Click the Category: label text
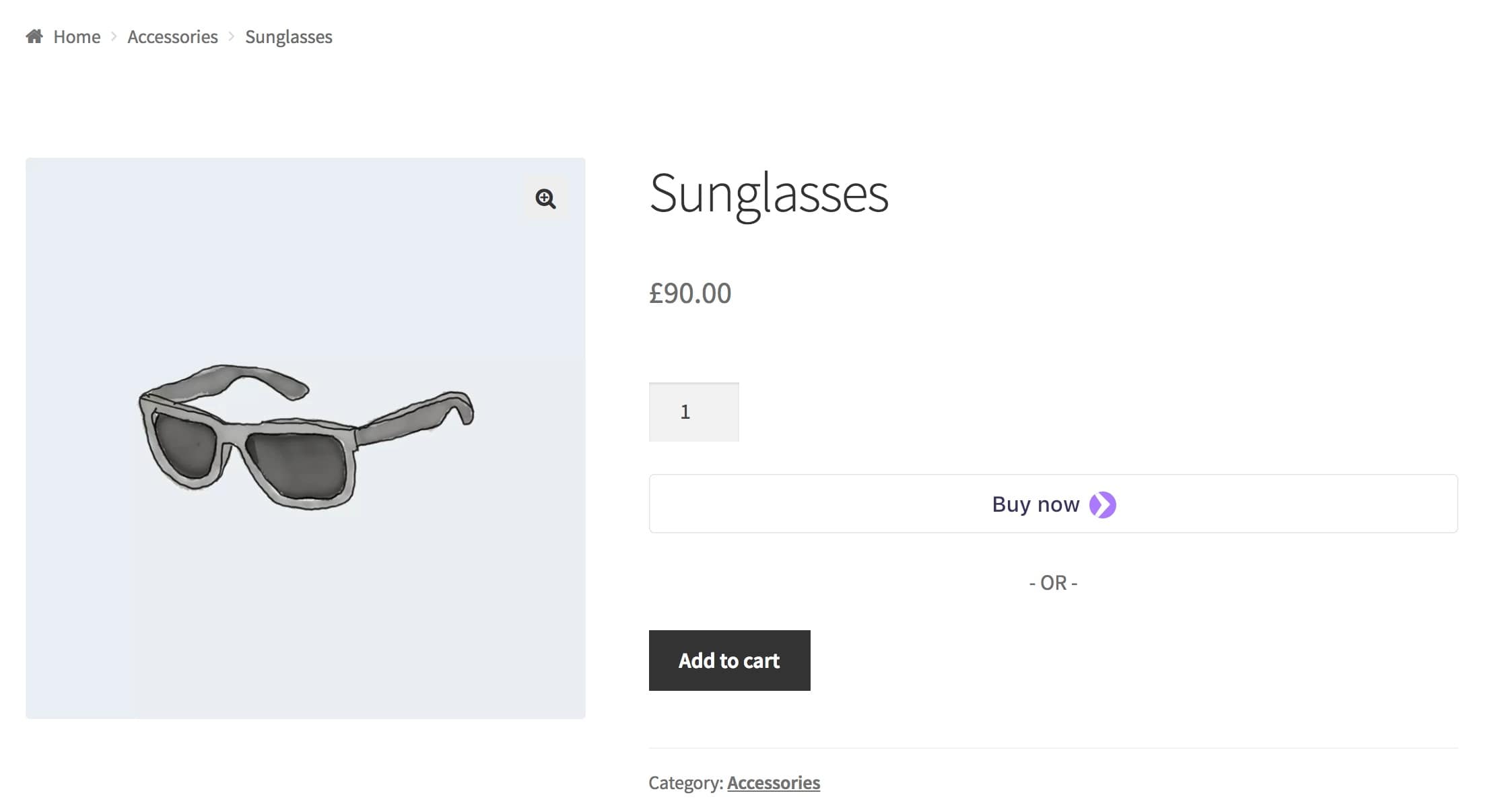 pos(685,782)
